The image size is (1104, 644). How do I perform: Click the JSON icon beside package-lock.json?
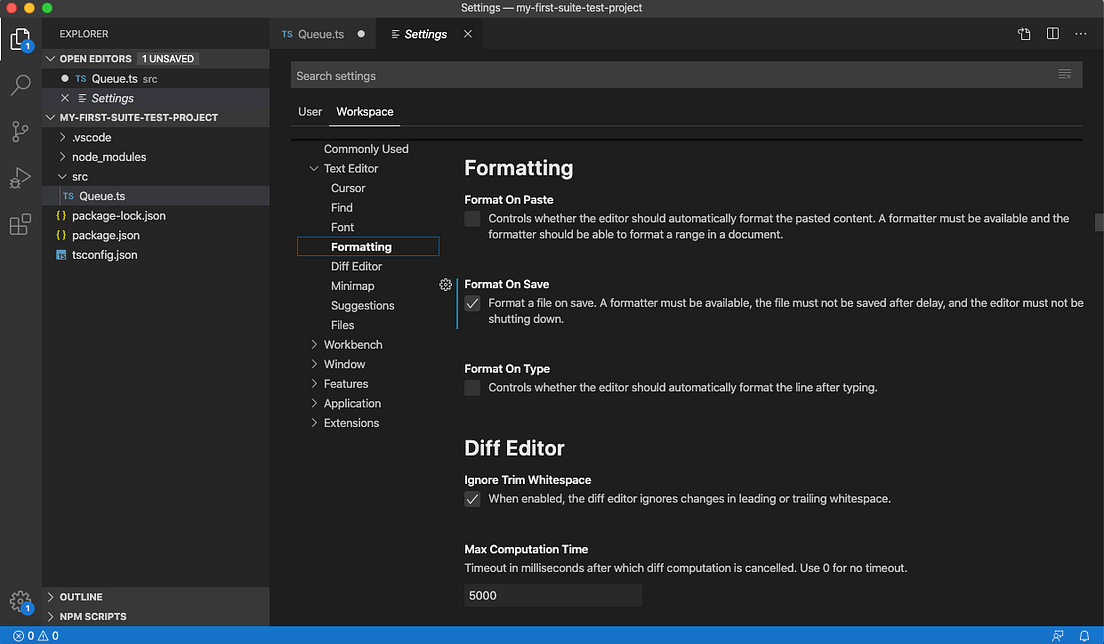[61, 215]
